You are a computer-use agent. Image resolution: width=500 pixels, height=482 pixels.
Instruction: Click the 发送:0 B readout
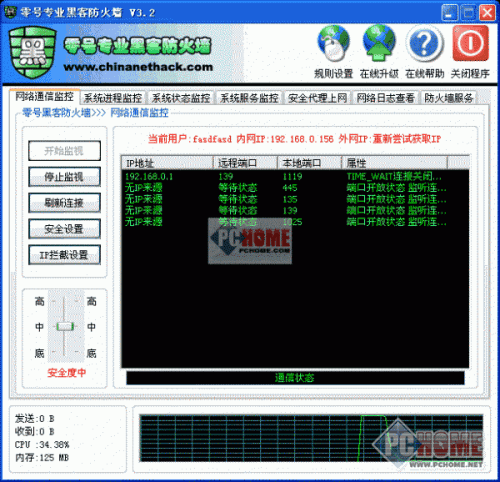coord(35,418)
